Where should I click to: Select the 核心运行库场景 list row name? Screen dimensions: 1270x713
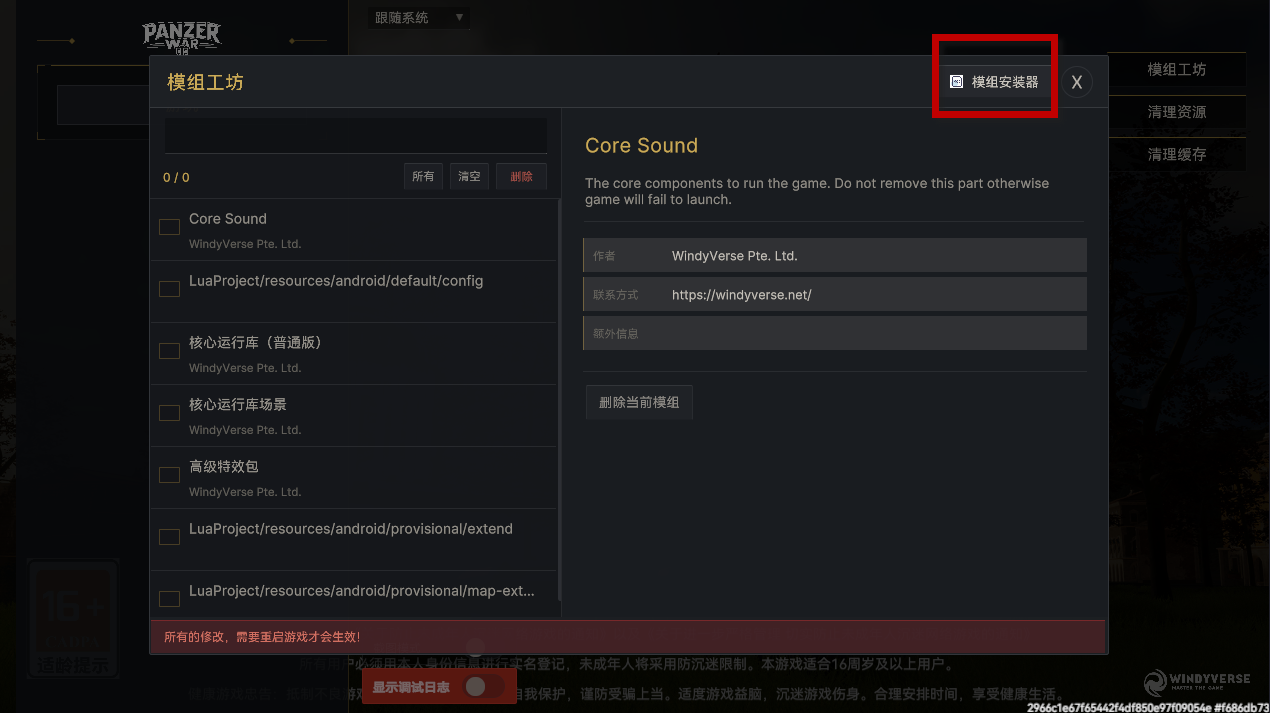pyautogui.click(x=238, y=405)
